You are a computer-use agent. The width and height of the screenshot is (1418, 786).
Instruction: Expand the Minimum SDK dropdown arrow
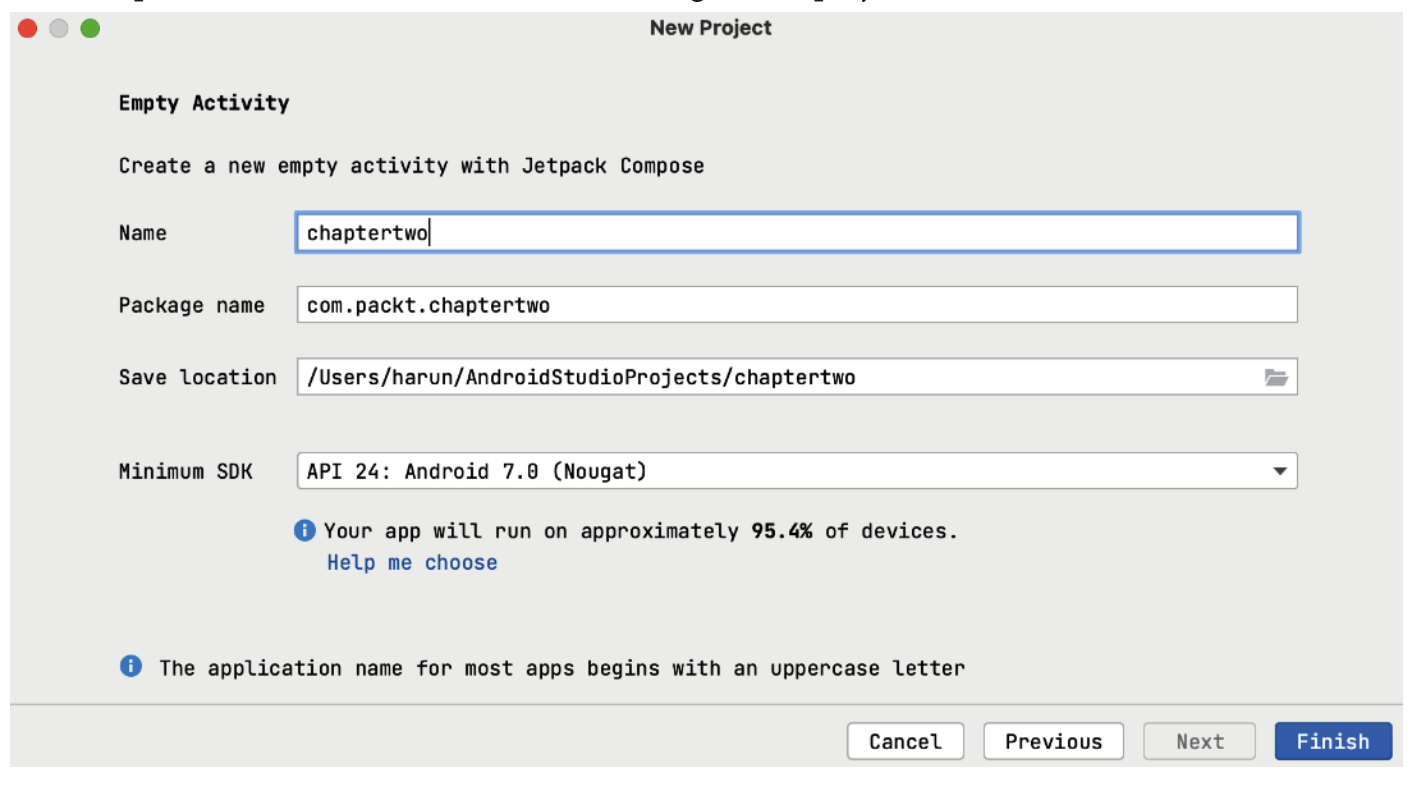click(1279, 471)
